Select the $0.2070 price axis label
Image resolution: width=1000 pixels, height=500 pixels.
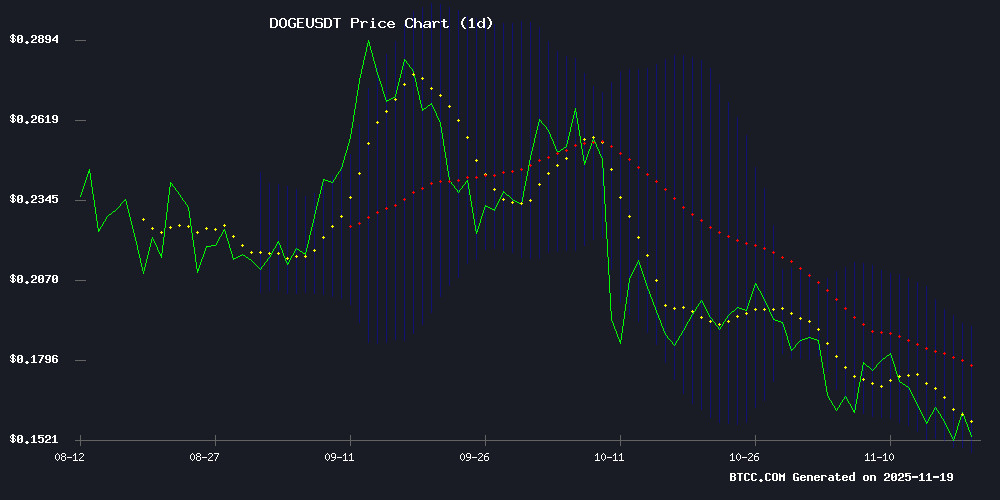coord(34,280)
